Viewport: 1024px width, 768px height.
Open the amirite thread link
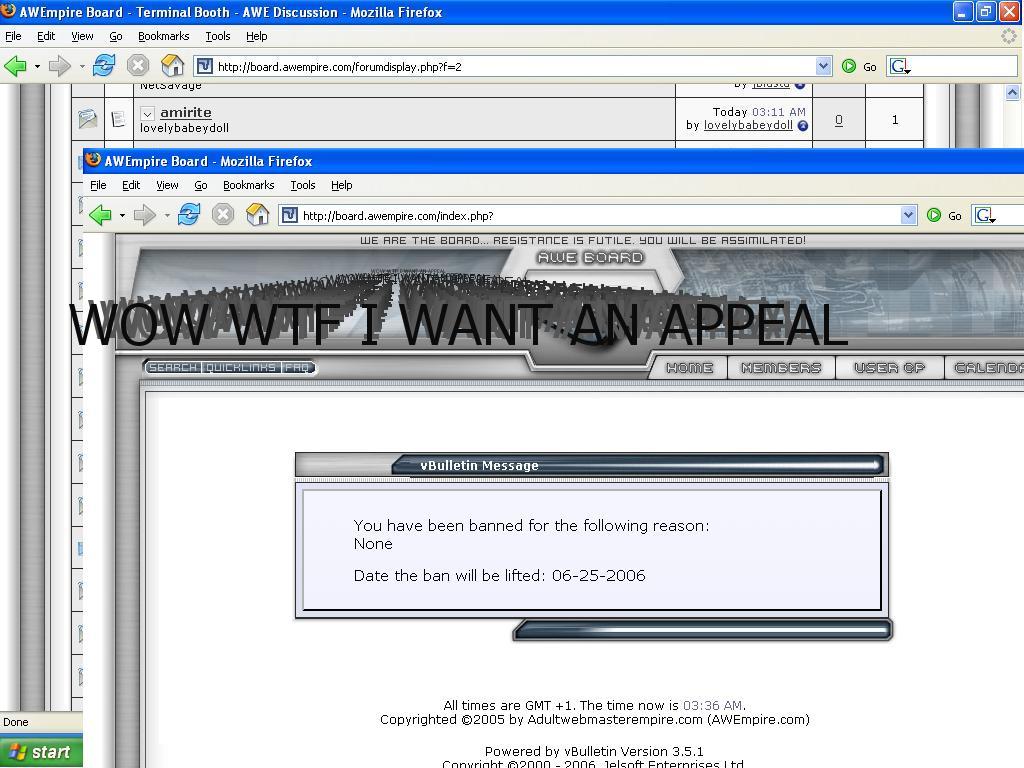pos(185,112)
